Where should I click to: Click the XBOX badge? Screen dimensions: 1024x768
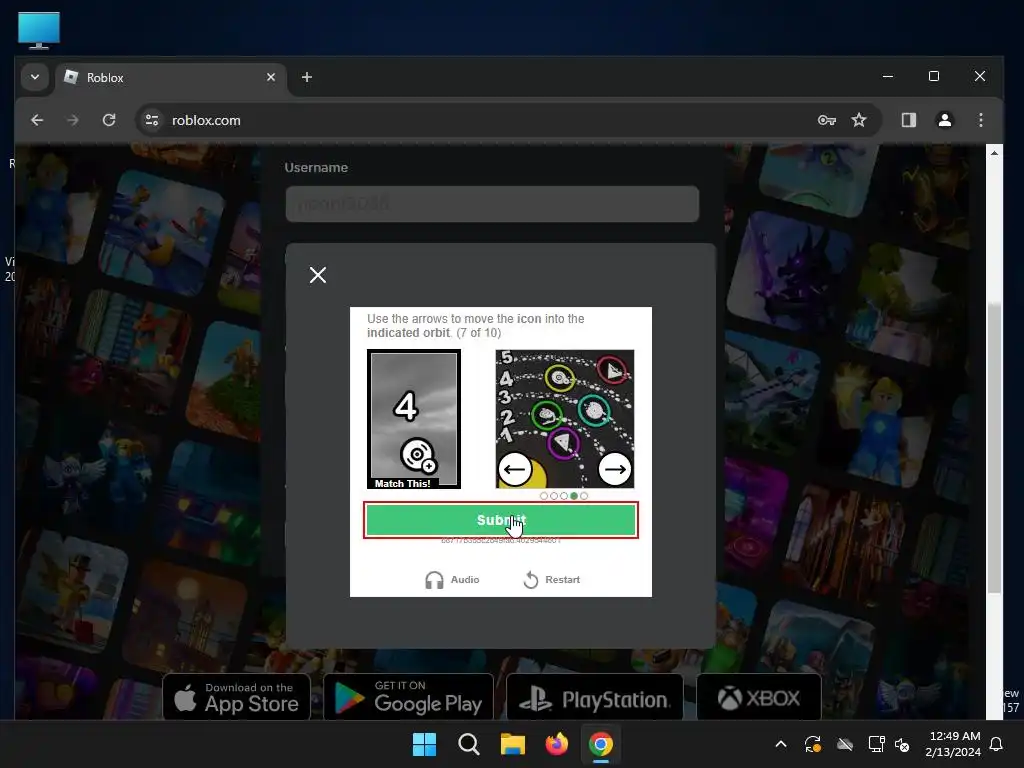(759, 697)
